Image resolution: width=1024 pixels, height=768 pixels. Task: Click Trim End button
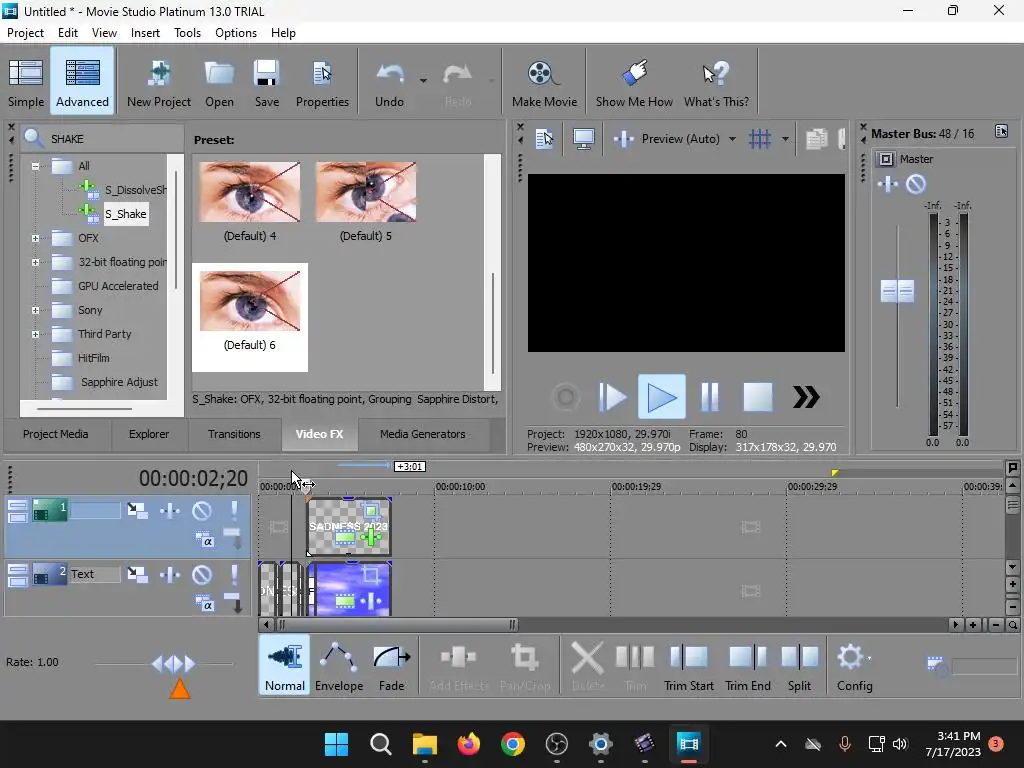[748, 665]
